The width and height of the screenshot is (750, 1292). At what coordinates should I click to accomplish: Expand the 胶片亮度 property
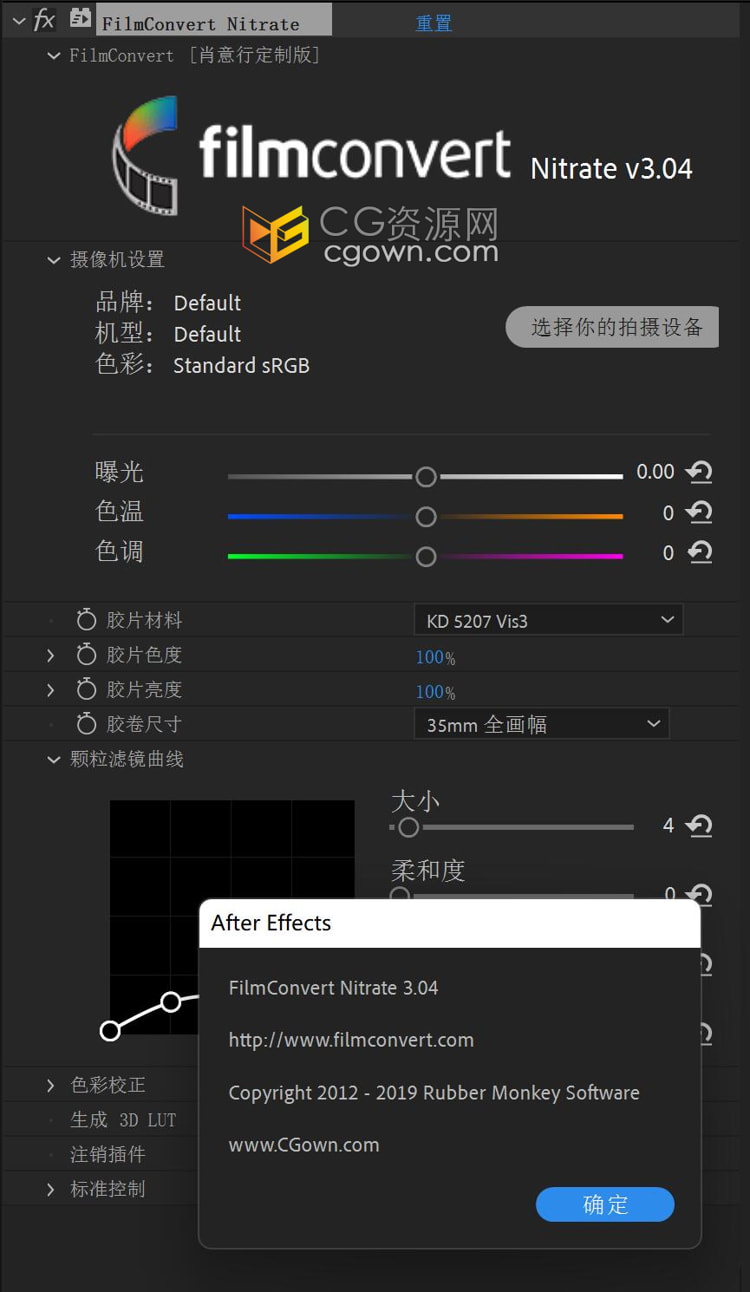click(51, 690)
